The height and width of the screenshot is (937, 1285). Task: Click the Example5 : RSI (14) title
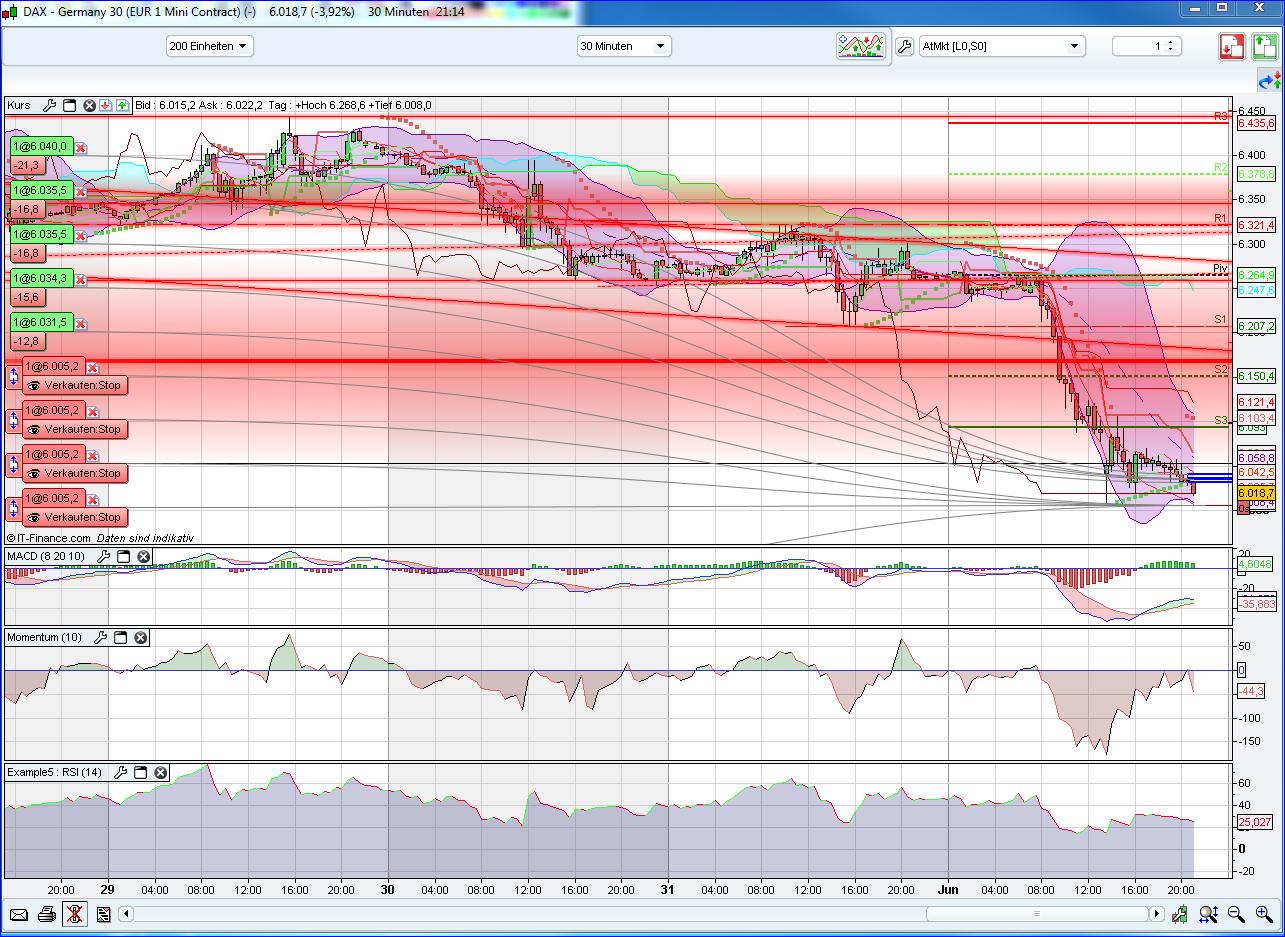55,772
